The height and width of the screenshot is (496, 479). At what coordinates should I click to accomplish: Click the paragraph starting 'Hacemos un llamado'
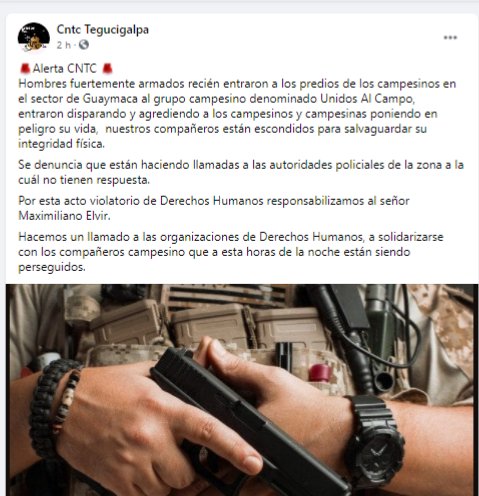231,252
